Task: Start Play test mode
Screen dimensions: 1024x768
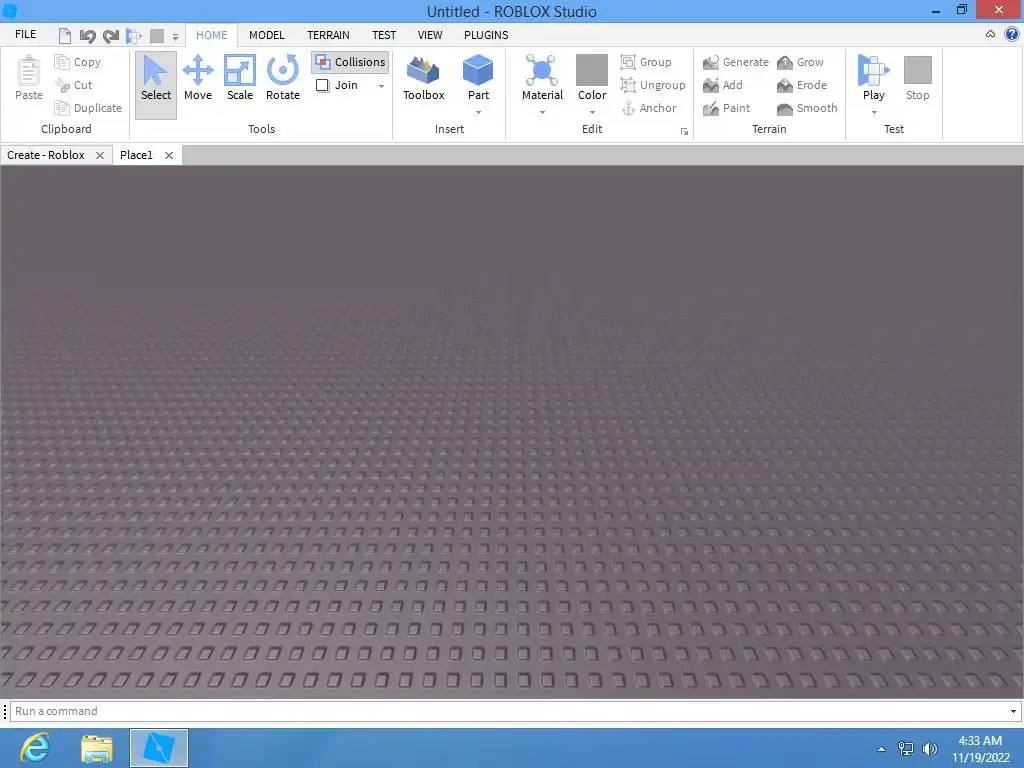Action: [x=873, y=78]
